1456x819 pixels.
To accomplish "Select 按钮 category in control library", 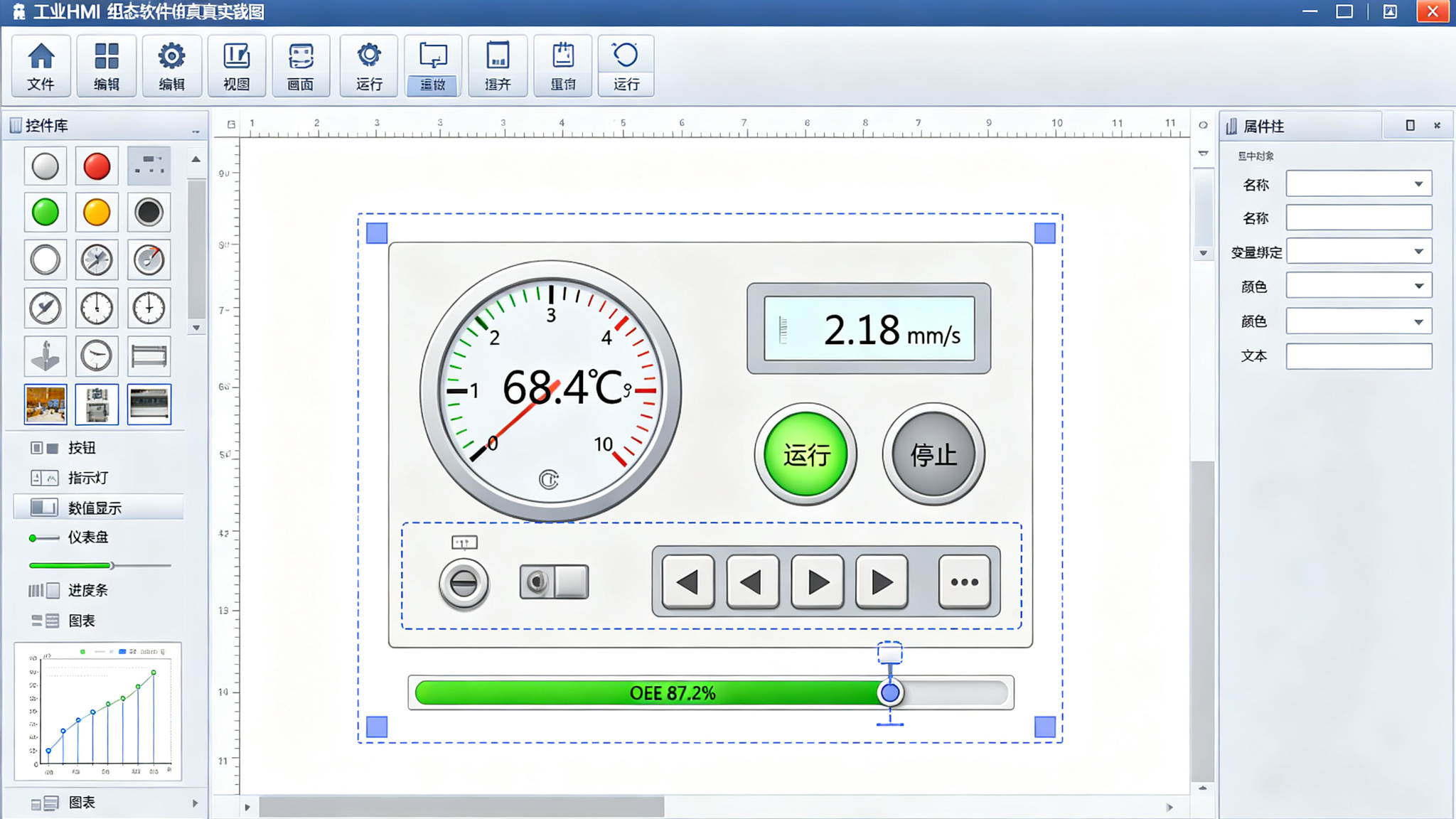I will (x=98, y=448).
